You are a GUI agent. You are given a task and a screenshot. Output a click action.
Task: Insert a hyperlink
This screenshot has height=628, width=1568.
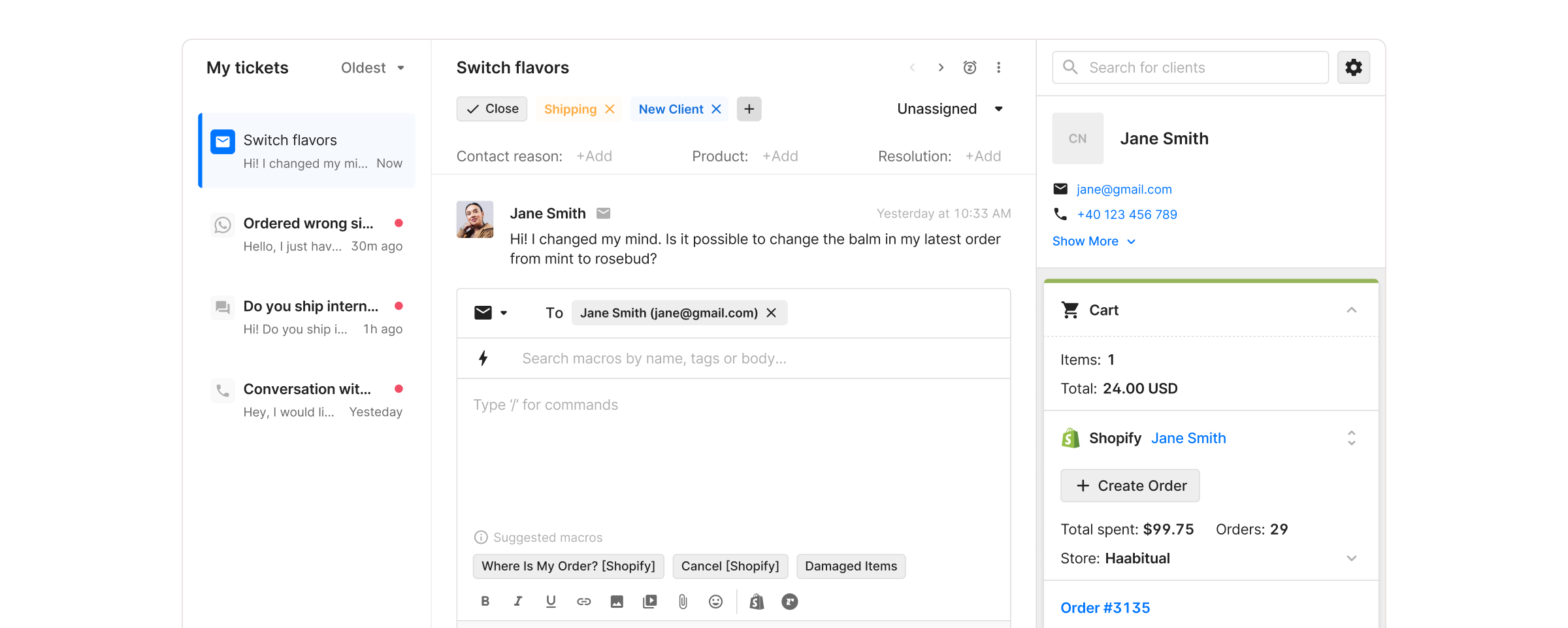(583, 601)
